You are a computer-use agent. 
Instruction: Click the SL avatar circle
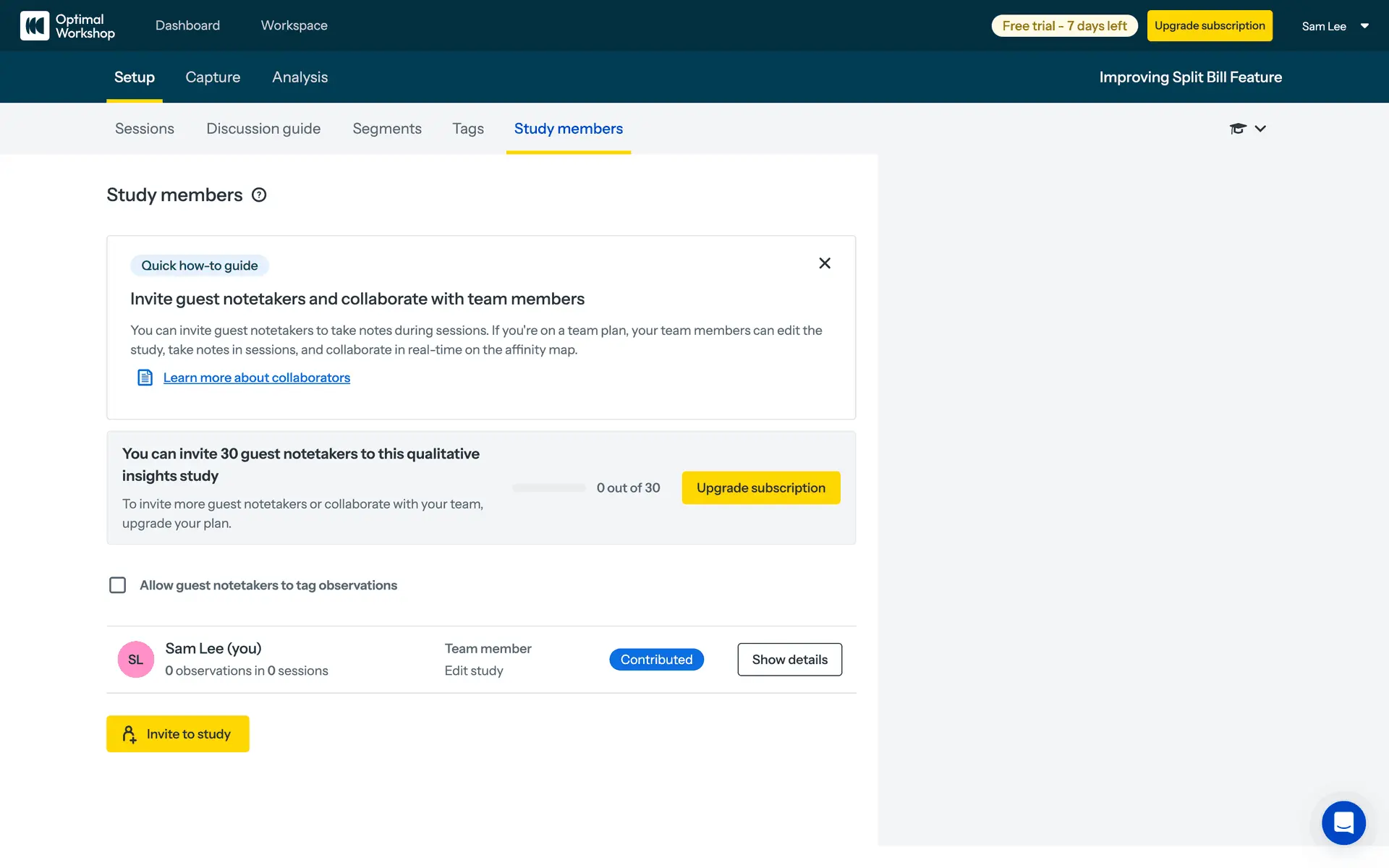pos(136,660)
